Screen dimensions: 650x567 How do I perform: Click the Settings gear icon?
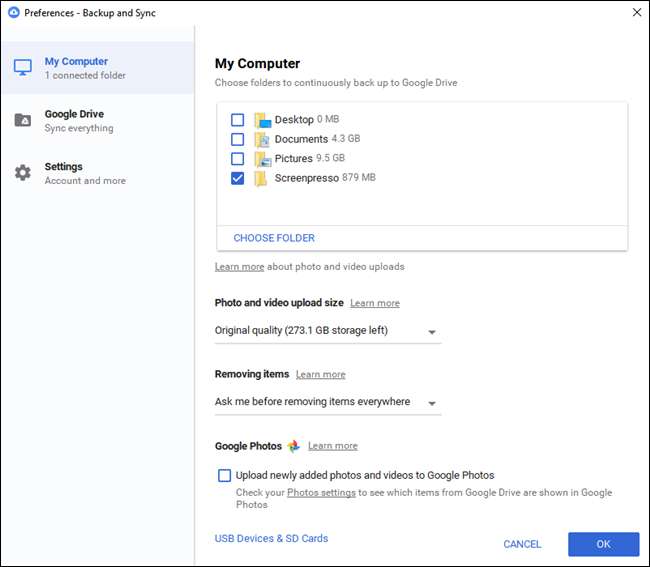[x=22, y=173]
